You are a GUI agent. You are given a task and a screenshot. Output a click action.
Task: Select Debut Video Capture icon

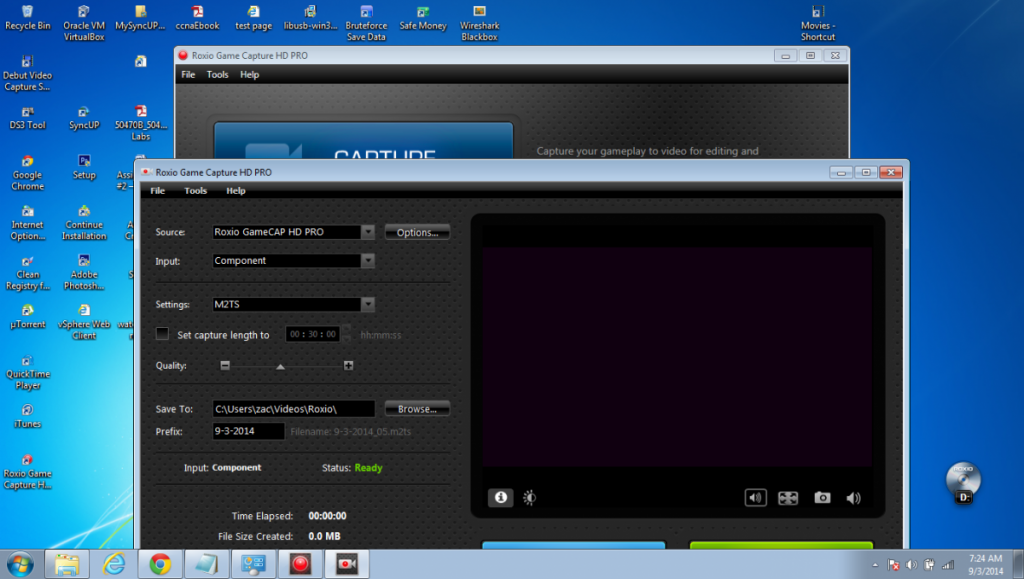coord(27,73)
